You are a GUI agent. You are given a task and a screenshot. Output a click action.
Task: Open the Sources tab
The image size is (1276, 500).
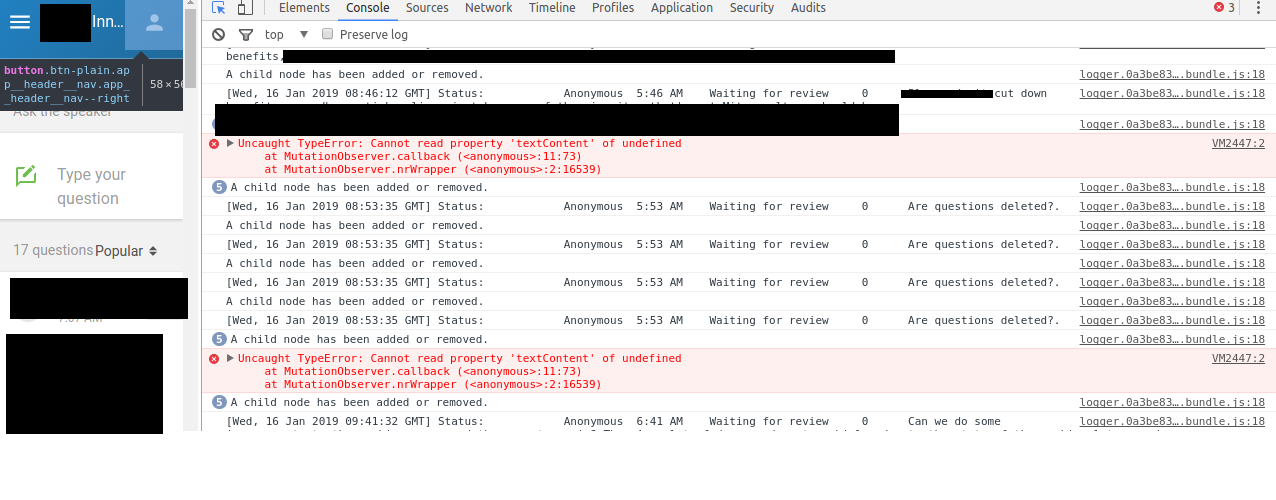pyautogui.click(x=427, y=8)
